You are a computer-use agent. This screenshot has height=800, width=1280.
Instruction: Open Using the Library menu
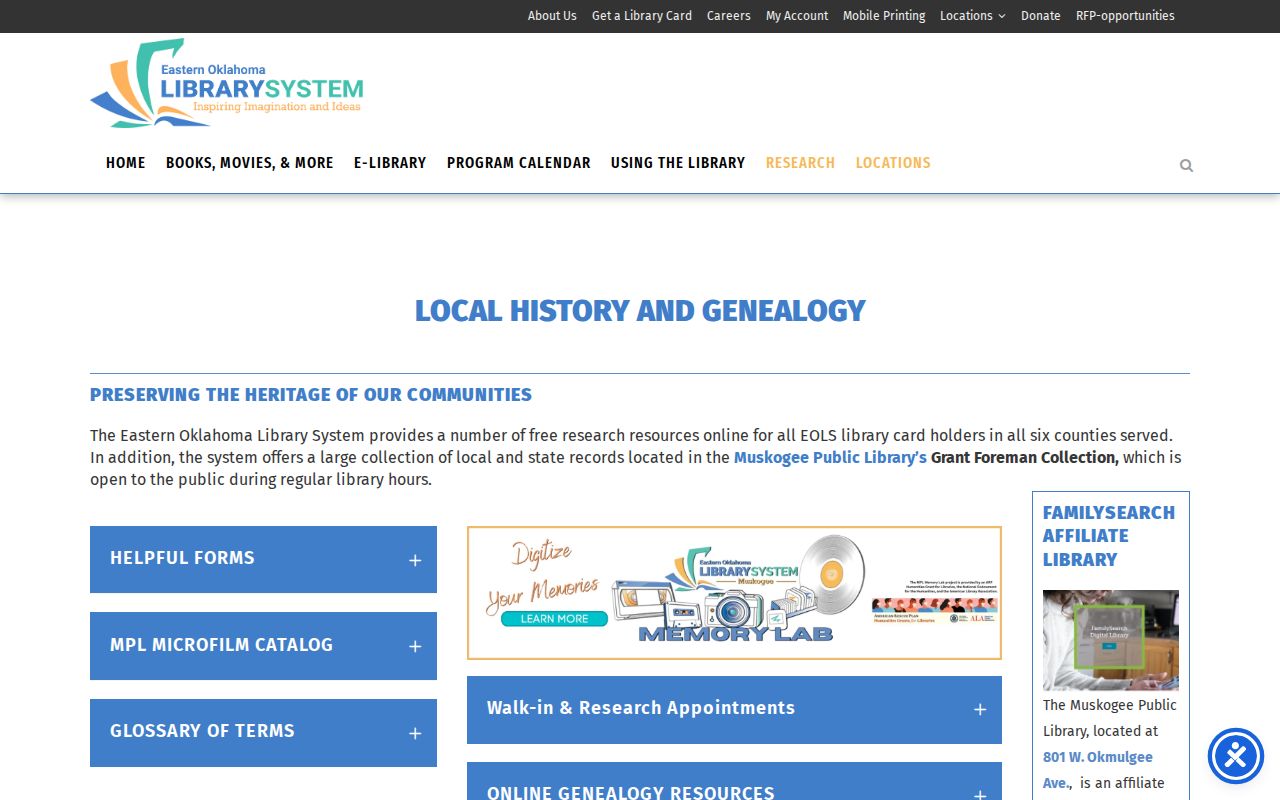(678, 163)
